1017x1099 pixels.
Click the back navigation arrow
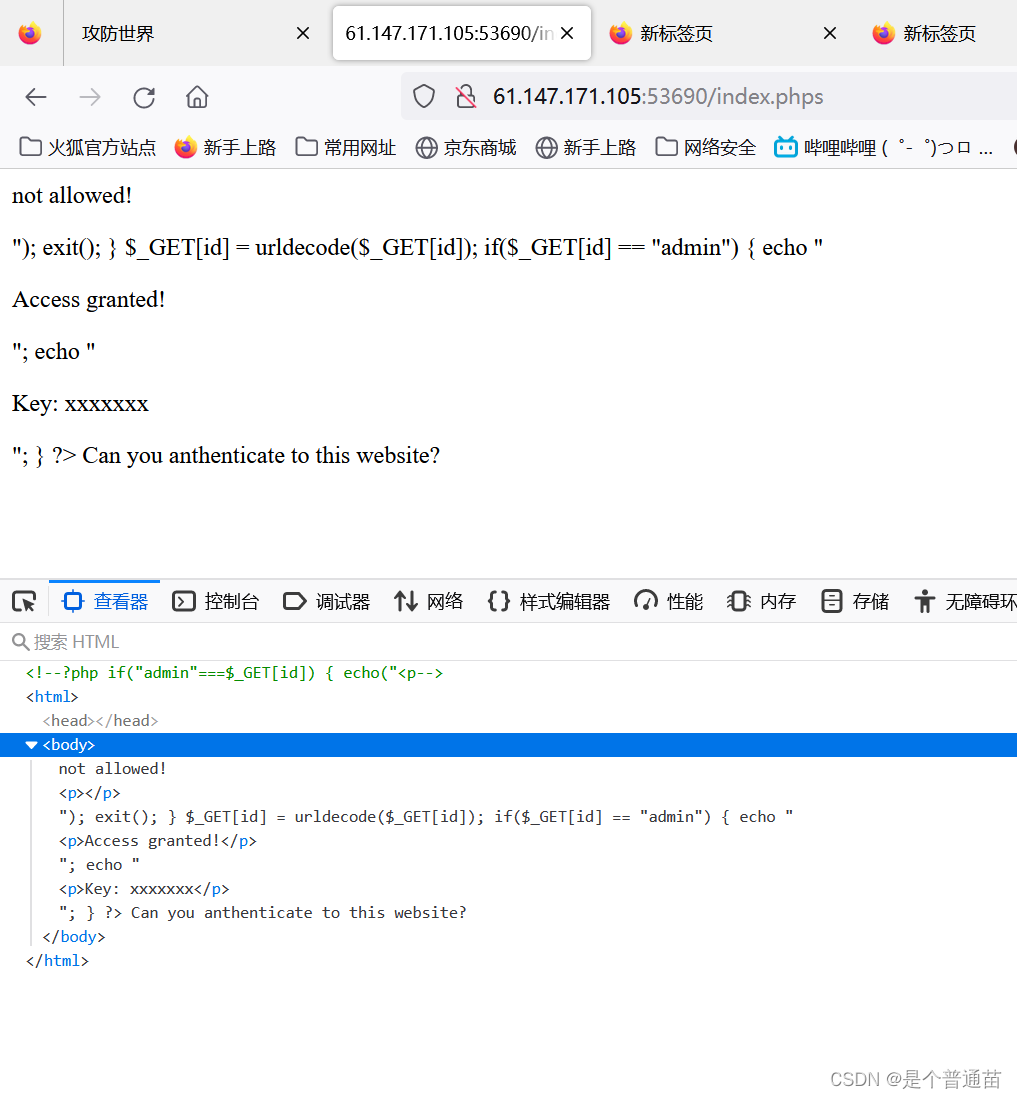(x=36, y=96)
